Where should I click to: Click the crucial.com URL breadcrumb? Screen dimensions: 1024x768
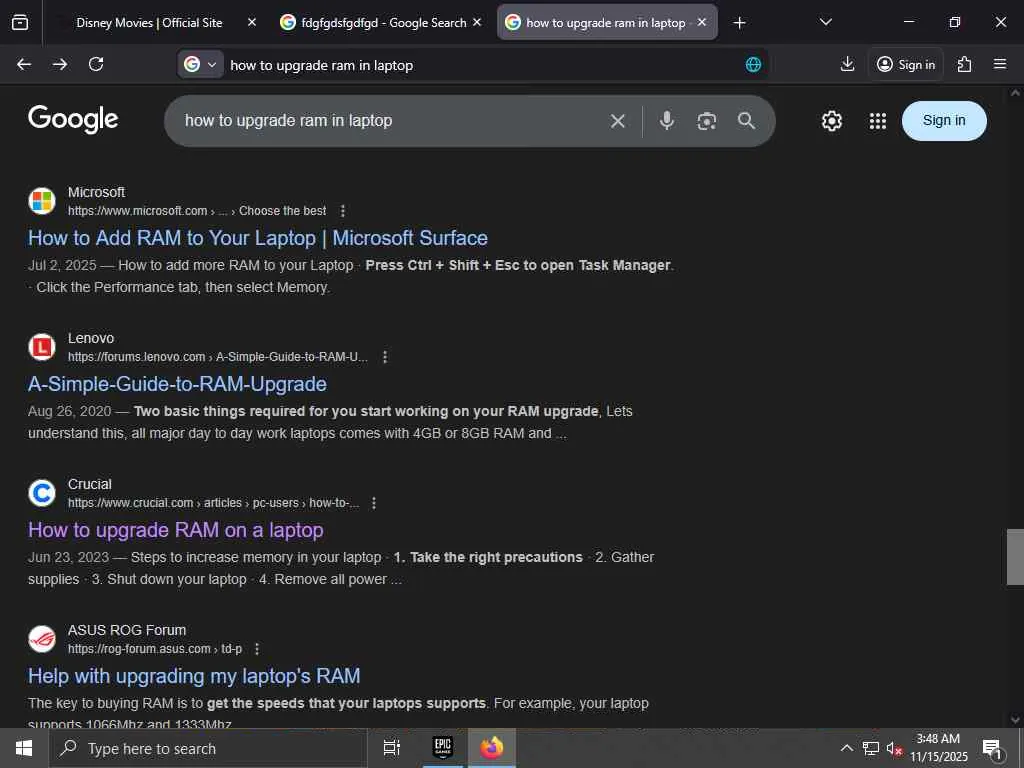(x=214, y=503)
